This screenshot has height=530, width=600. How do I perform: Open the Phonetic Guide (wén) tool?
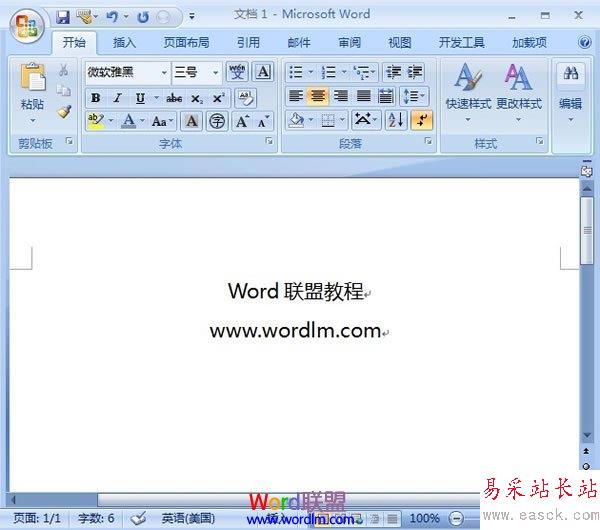[x=237, y=72]
